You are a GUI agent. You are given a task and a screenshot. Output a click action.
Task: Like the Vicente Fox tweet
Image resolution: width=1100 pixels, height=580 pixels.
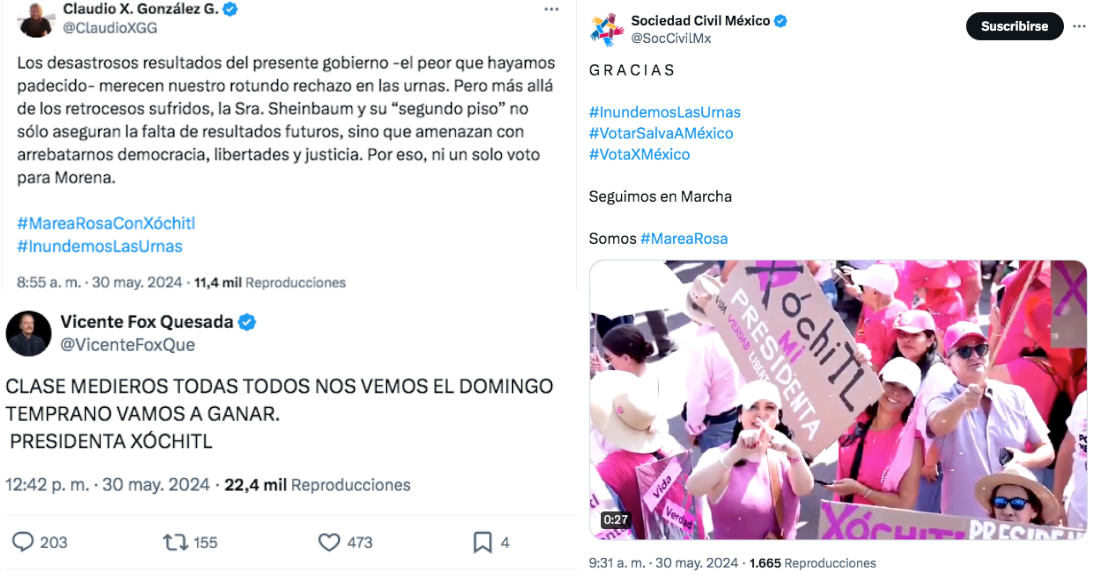point(329,542)
